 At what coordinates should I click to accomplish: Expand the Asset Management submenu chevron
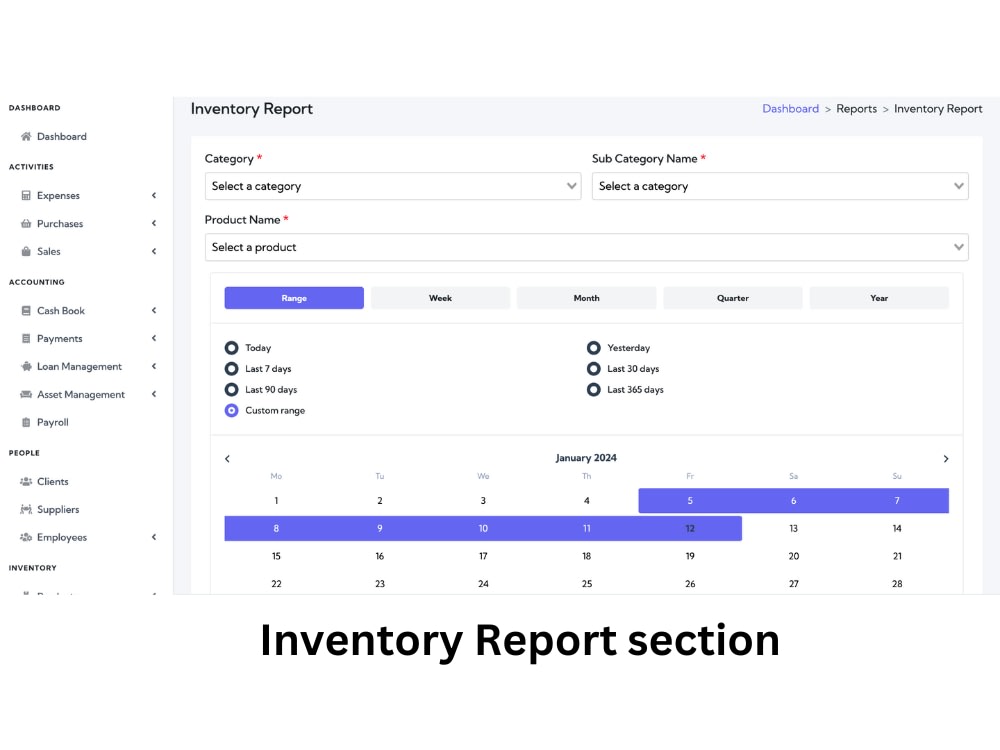pyautogui.click(x=154, y=394)
